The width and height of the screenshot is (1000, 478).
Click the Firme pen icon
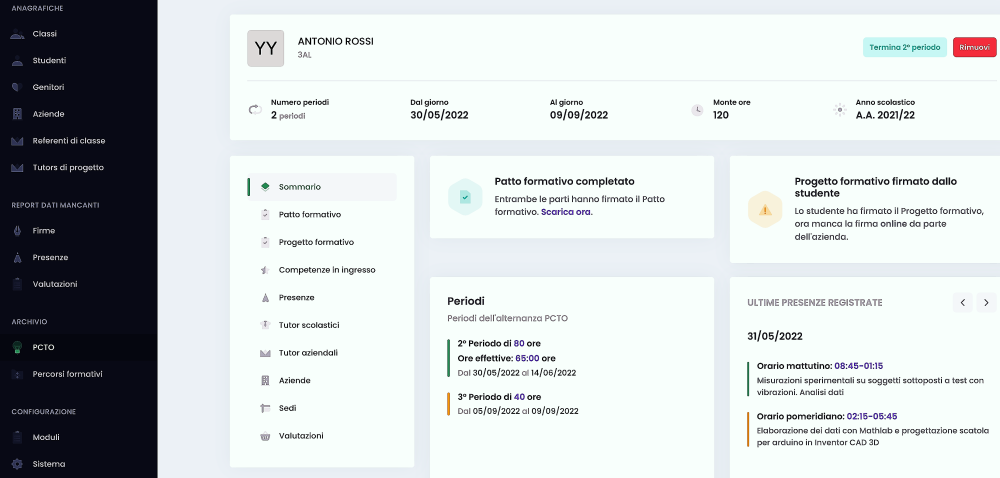(x=17, y=231)
